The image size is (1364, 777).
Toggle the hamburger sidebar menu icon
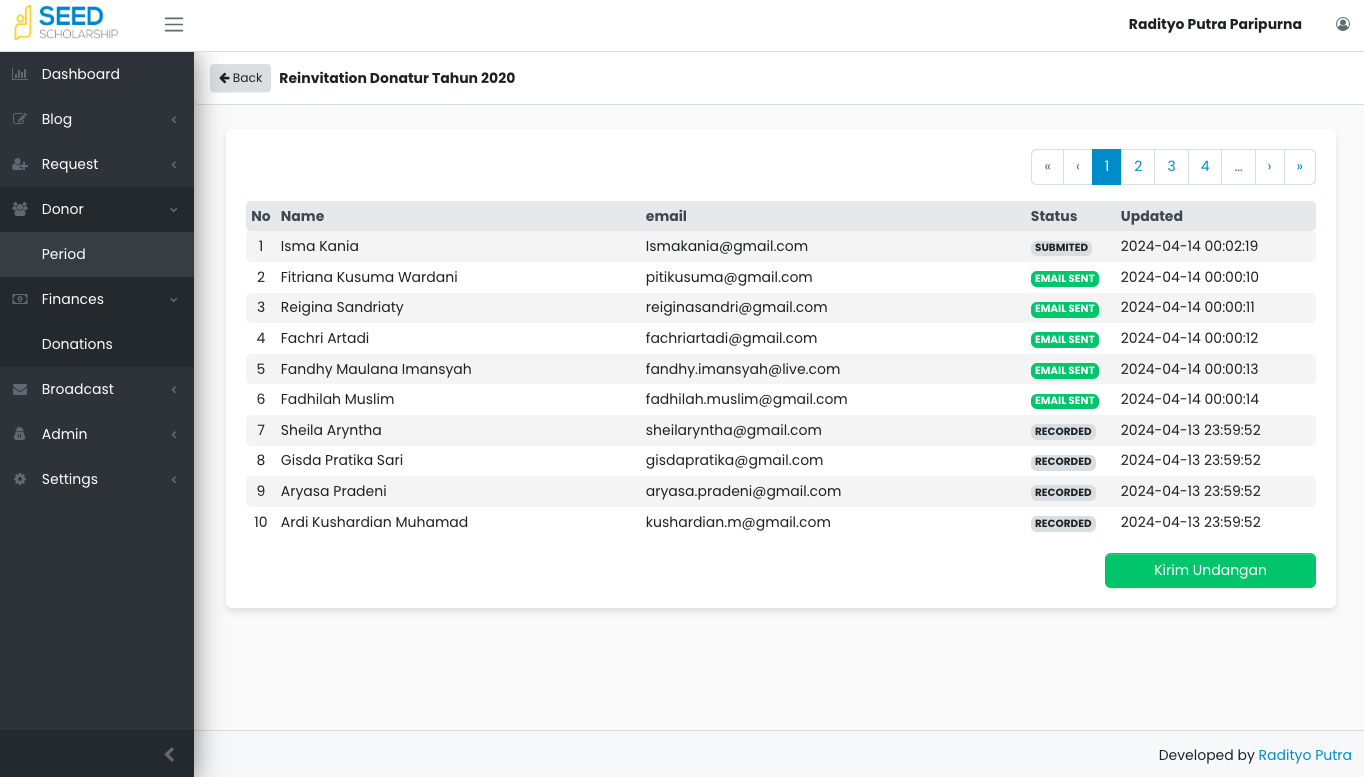click(174, 25)
